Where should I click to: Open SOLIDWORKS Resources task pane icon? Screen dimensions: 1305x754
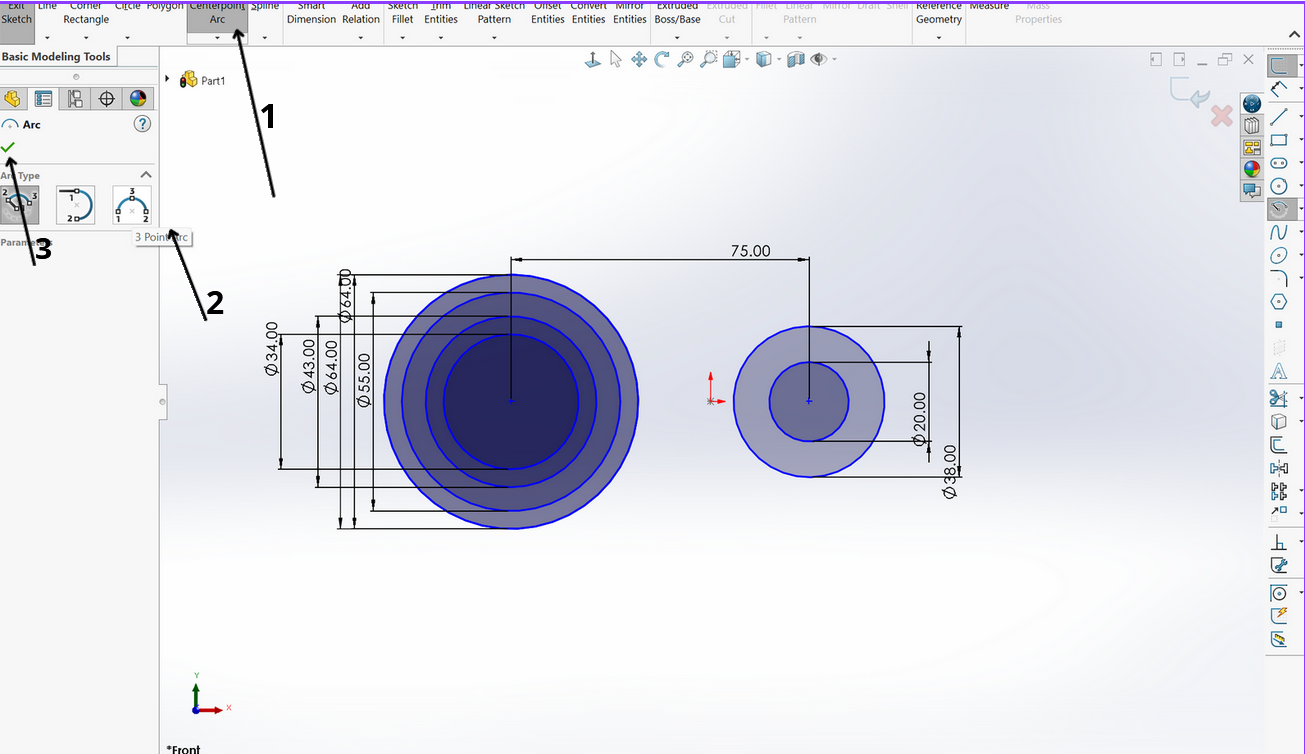pyautogui.click(x=1252, y=104)
